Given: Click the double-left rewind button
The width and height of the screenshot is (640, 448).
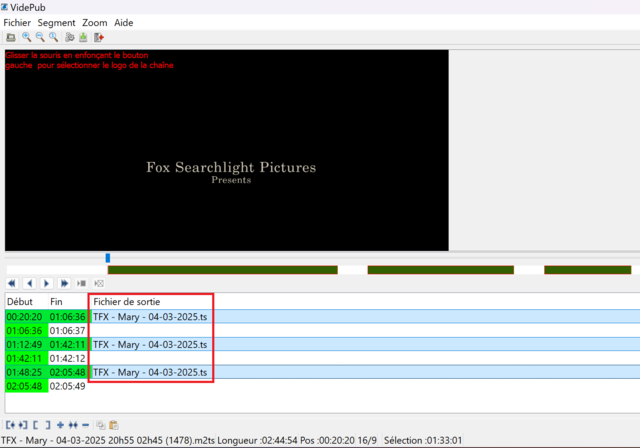Looking at the screenshot, I should click(12, 283).
